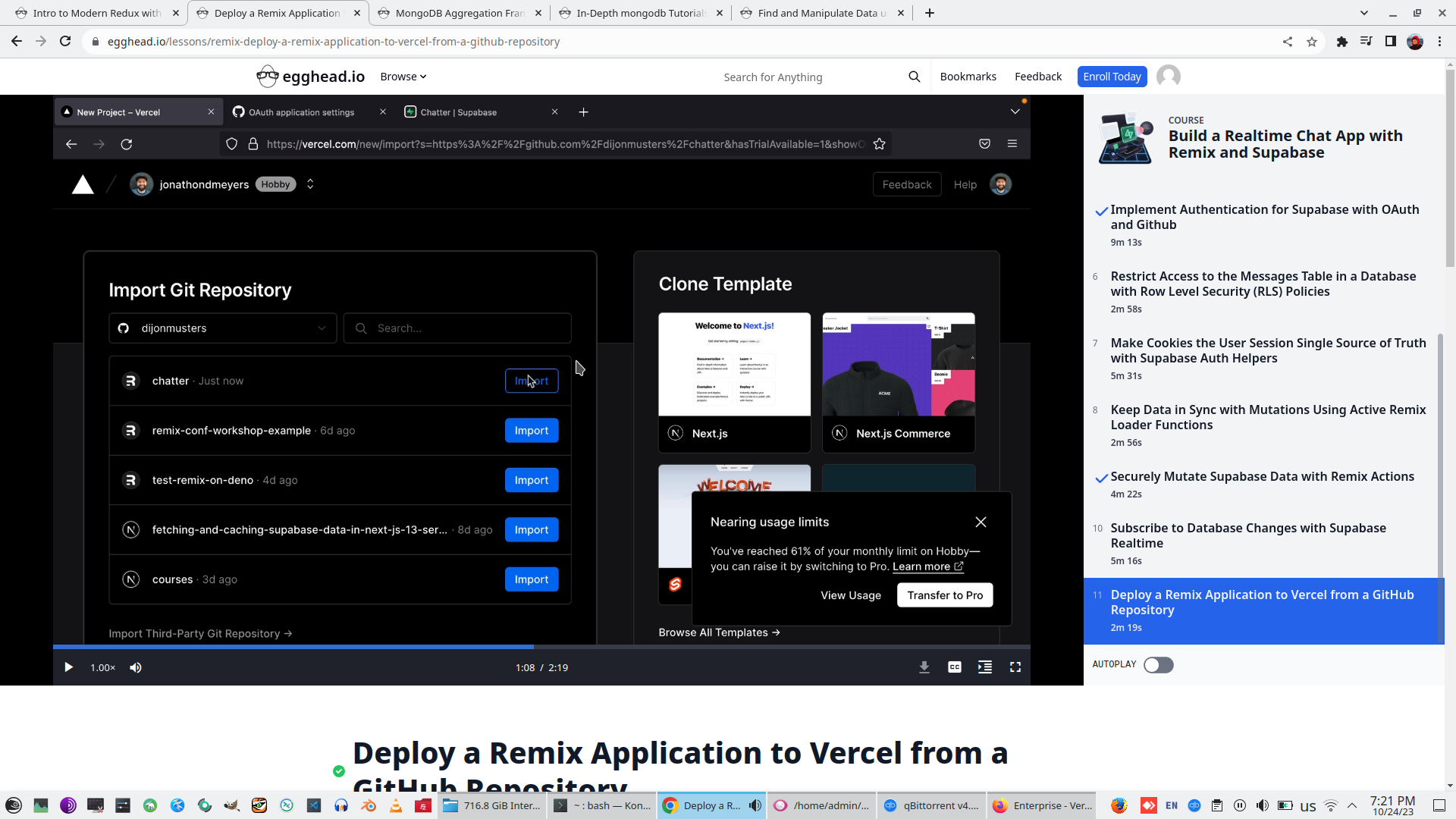Open the Browse dropdown menu
The width and height of the screenshot is (1456, 819).
(403, 77)
